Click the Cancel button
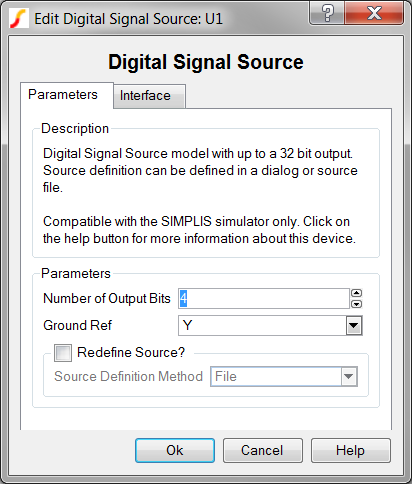 coord(263,450)
